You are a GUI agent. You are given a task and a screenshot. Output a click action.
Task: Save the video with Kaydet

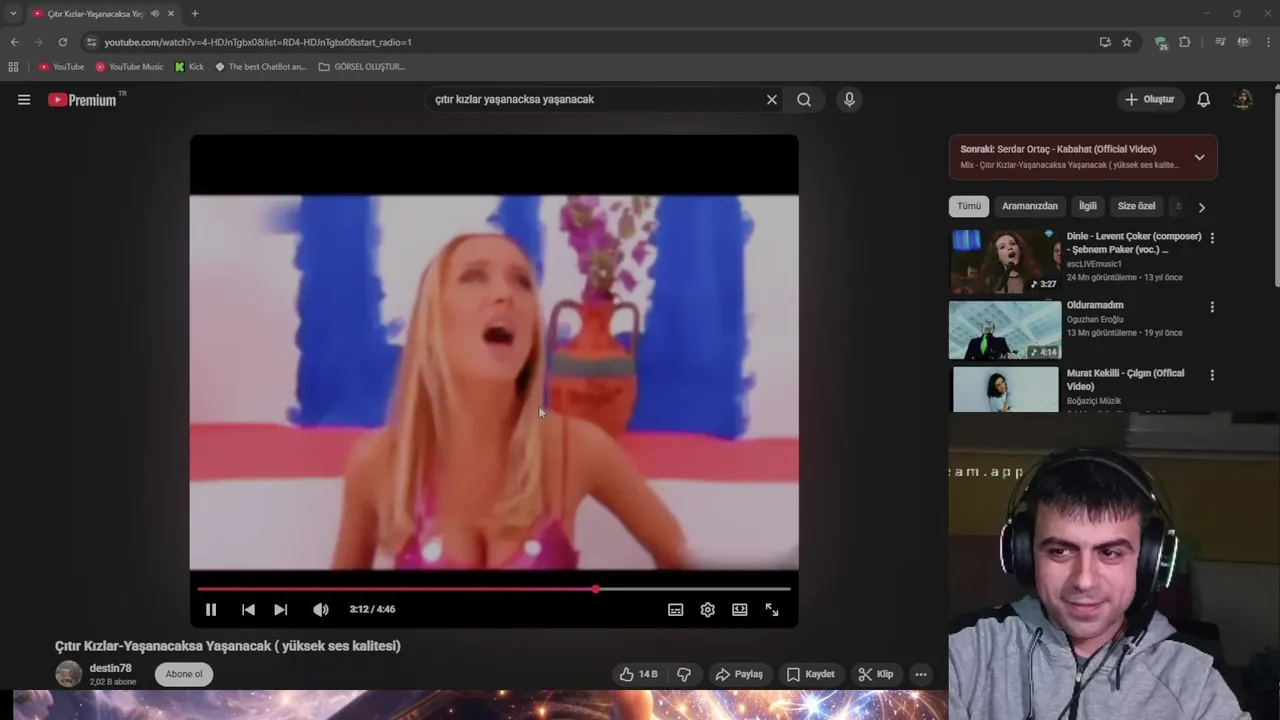(x=810, y=674)
